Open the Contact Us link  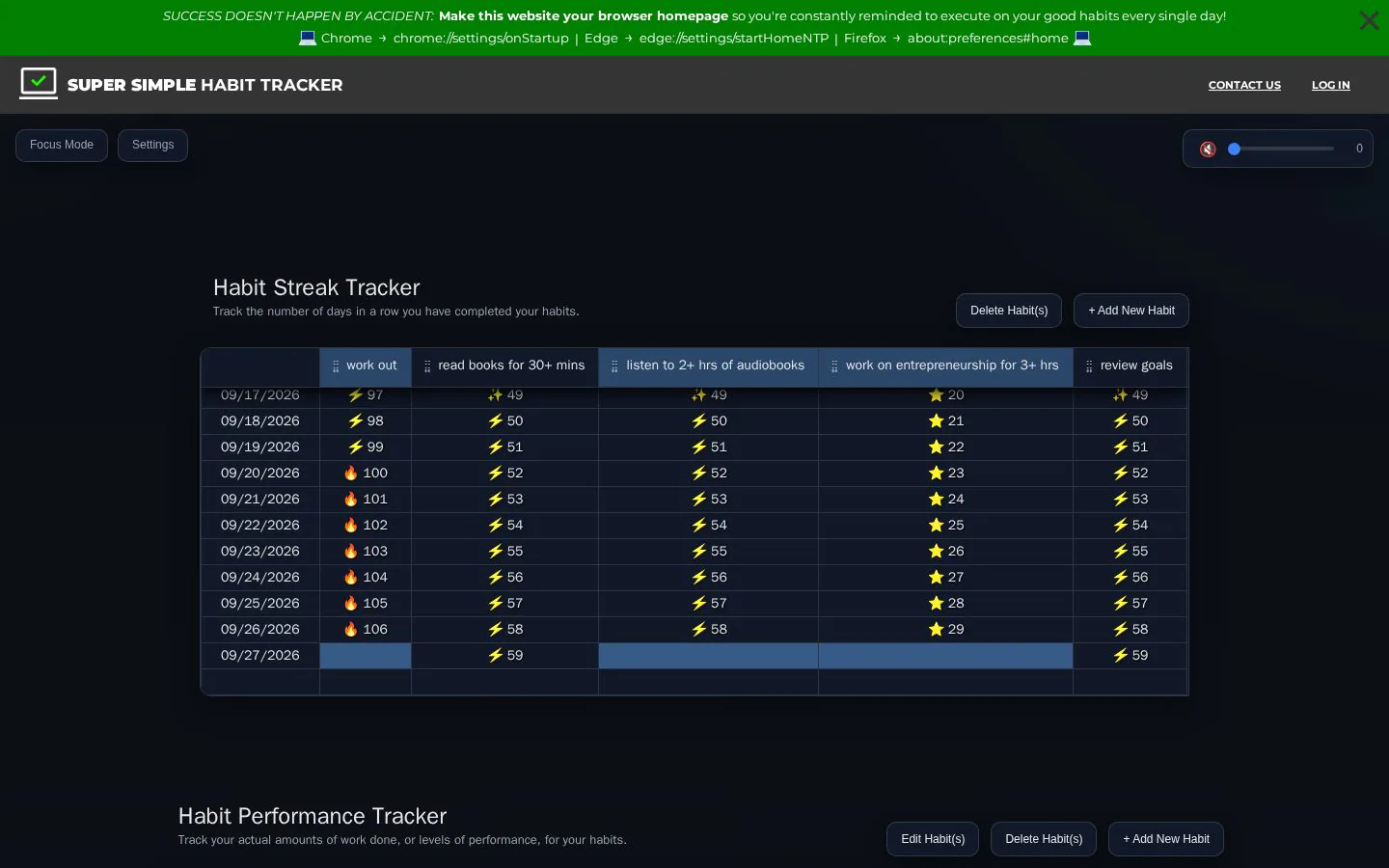coord(1244,85)
